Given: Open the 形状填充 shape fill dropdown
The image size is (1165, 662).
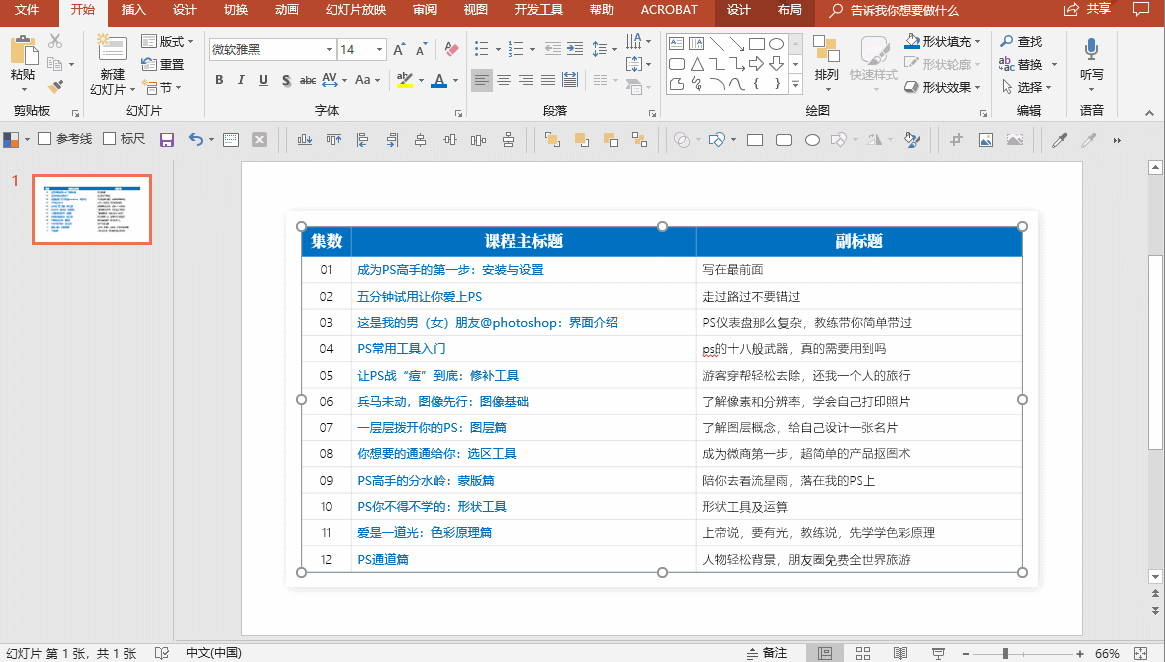Looking at the screenshot, I should [x=976, y=41].
